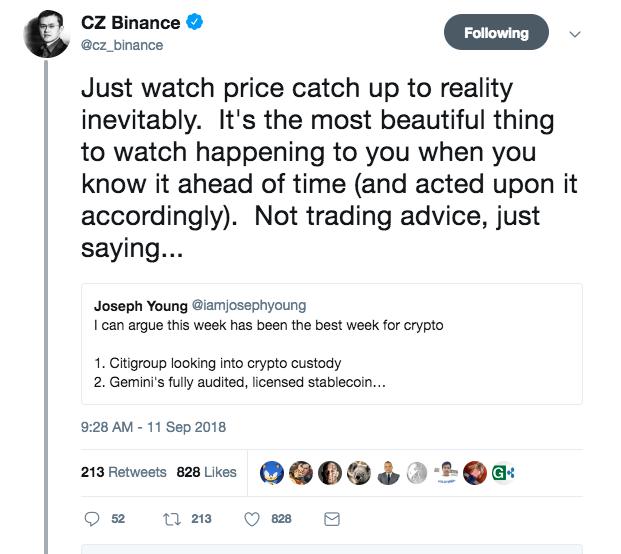
Task: Open CZ Binance profile picture
Action: click(46, 33)
